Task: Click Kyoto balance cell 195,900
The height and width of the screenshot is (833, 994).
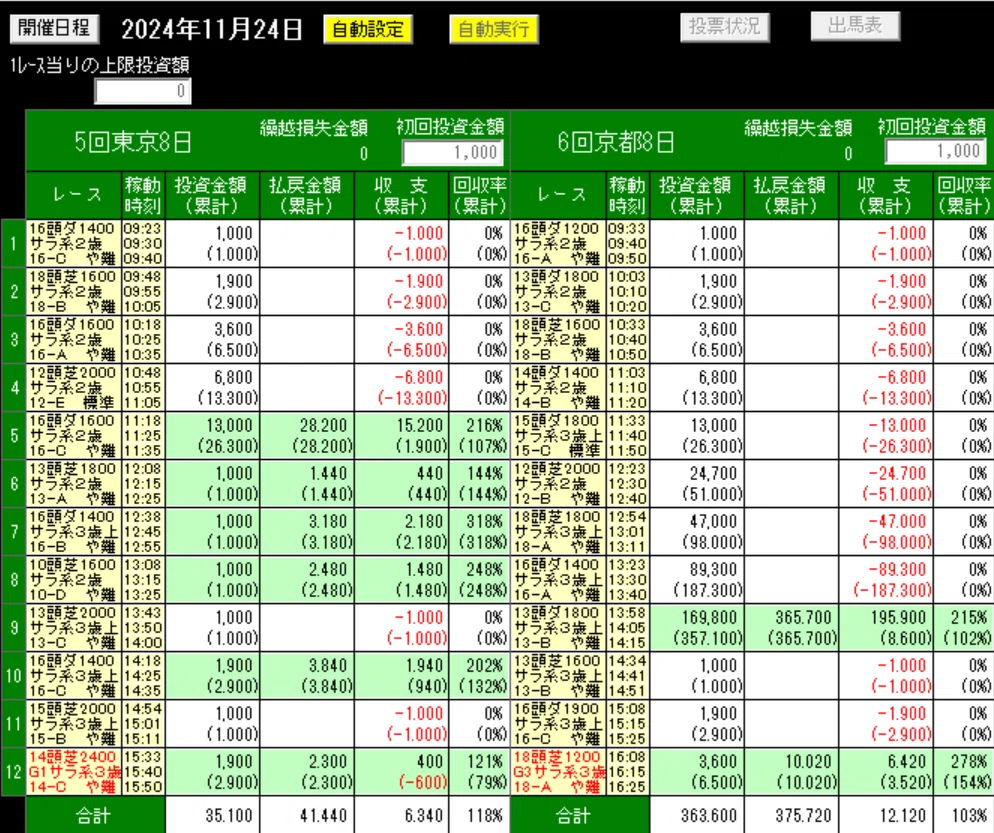Action: tap(886, 628)
